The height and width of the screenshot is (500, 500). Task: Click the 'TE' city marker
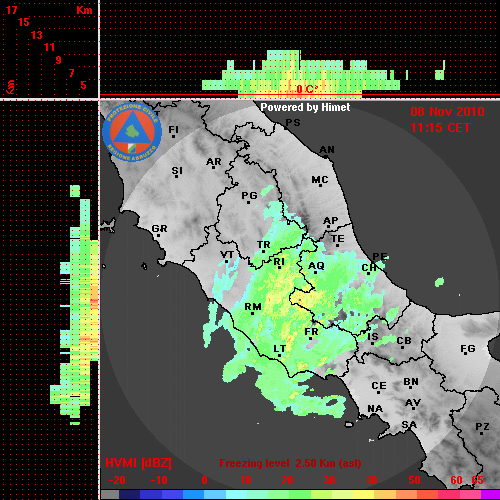[x=338, y=240]
